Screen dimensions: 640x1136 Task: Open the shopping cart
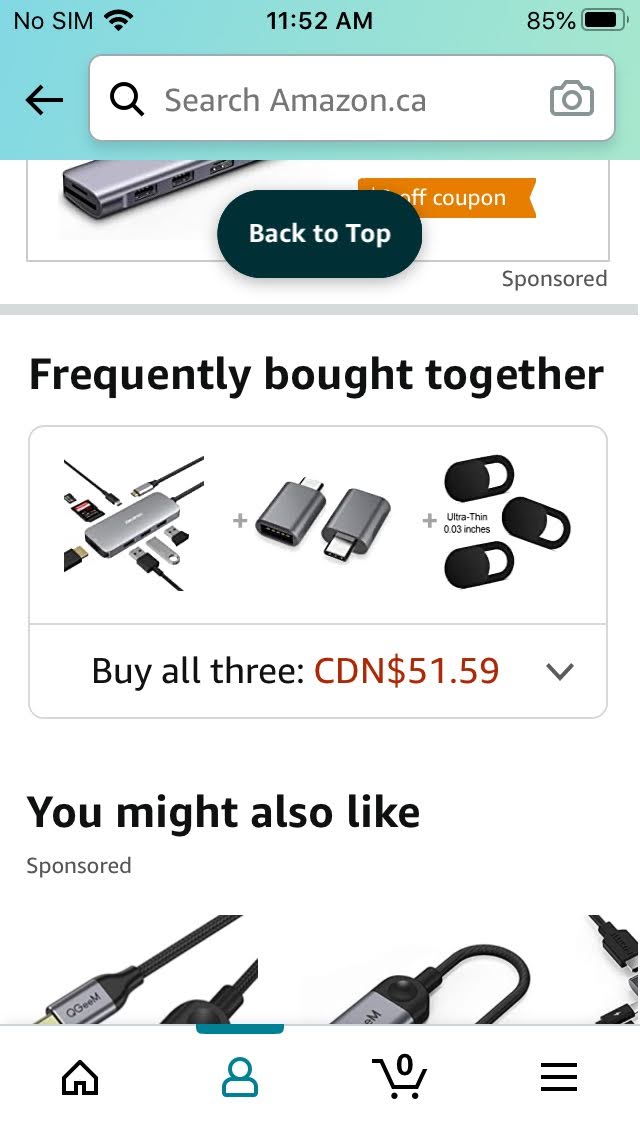click(400, 1077)
